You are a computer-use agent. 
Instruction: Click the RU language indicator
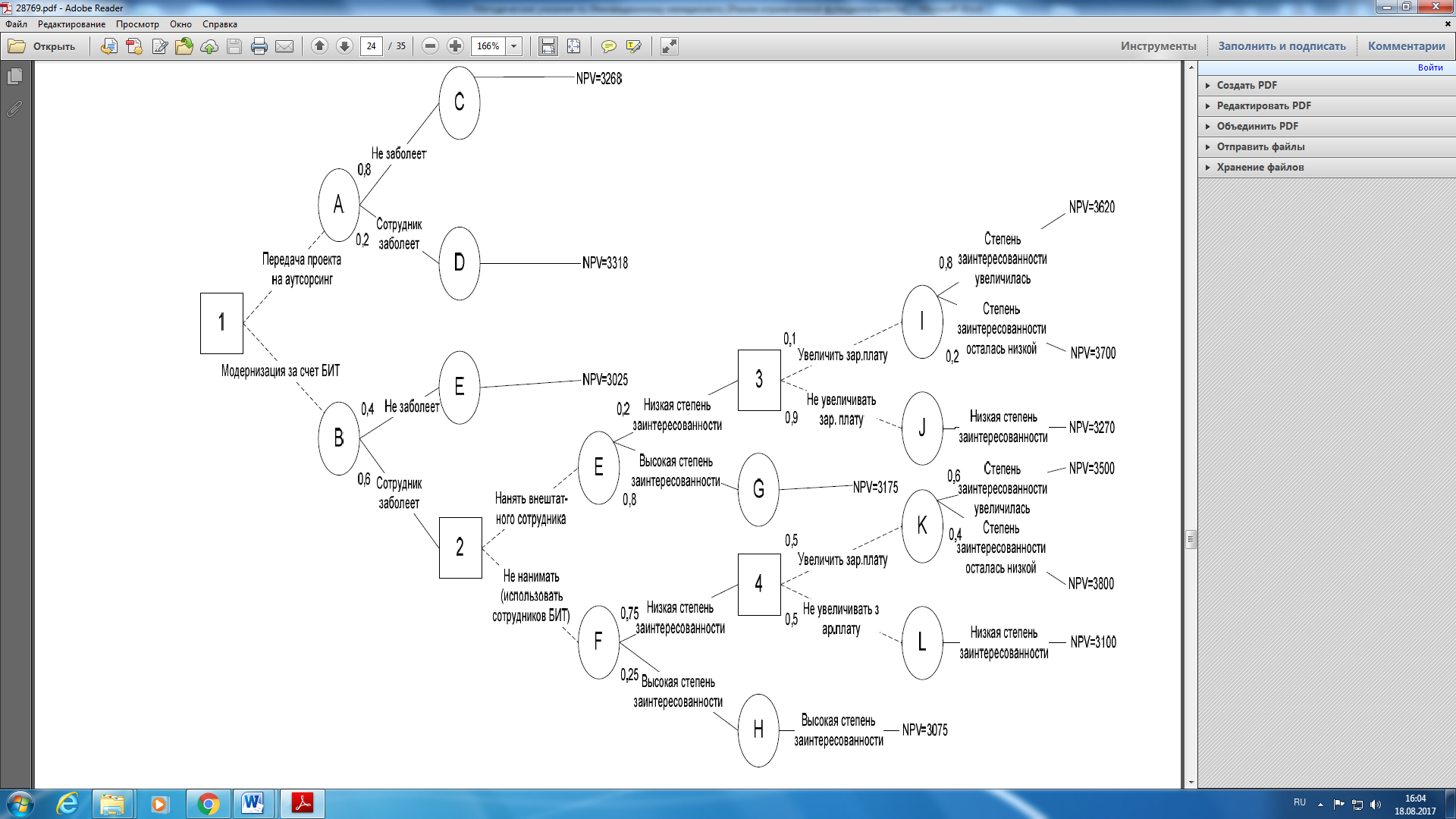[1300, 802]
